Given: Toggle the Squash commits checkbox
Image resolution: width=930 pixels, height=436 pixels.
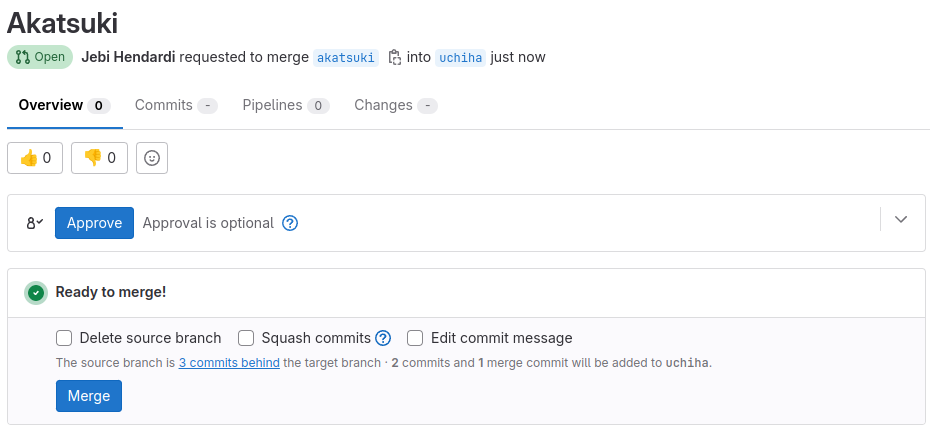Looking at the screenshot, I should pyautogui.click(x=245, y=338).
